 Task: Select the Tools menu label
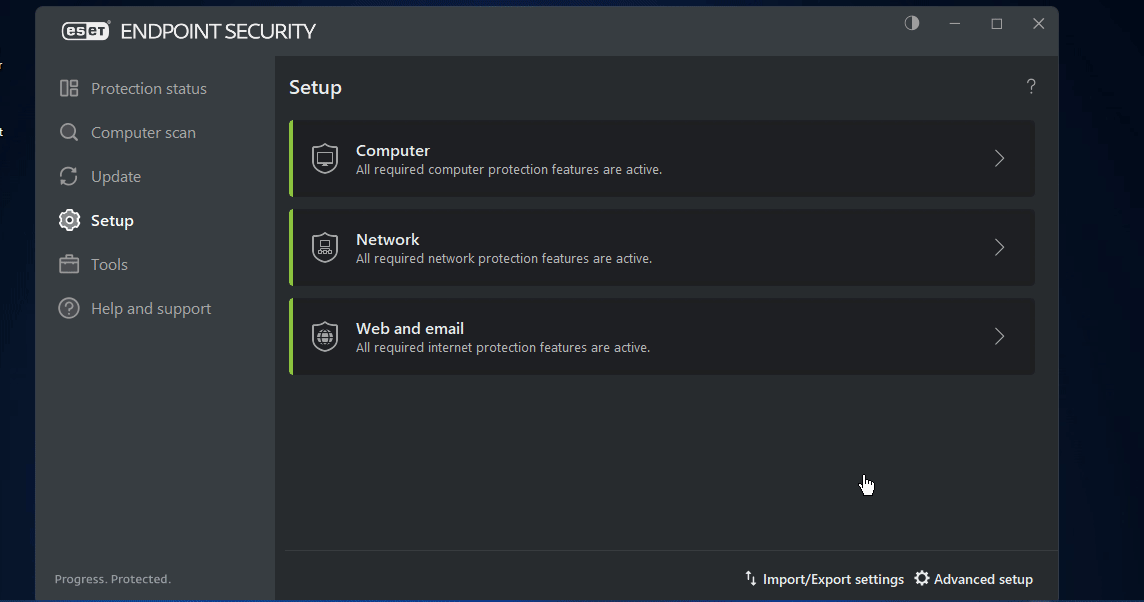(x=109, y=264)
